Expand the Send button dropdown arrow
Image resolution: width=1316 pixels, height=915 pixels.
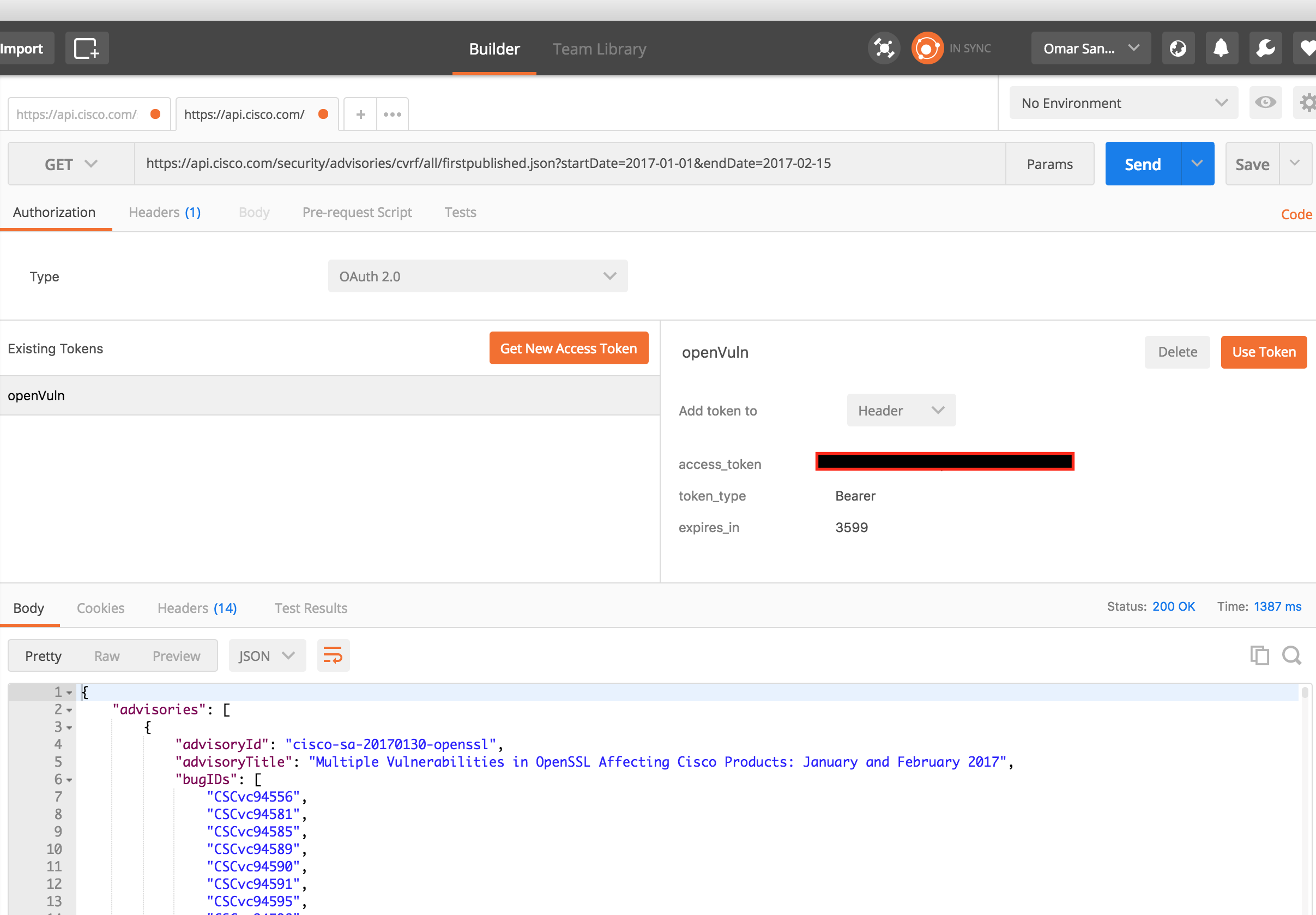[x=1197, y=164]
